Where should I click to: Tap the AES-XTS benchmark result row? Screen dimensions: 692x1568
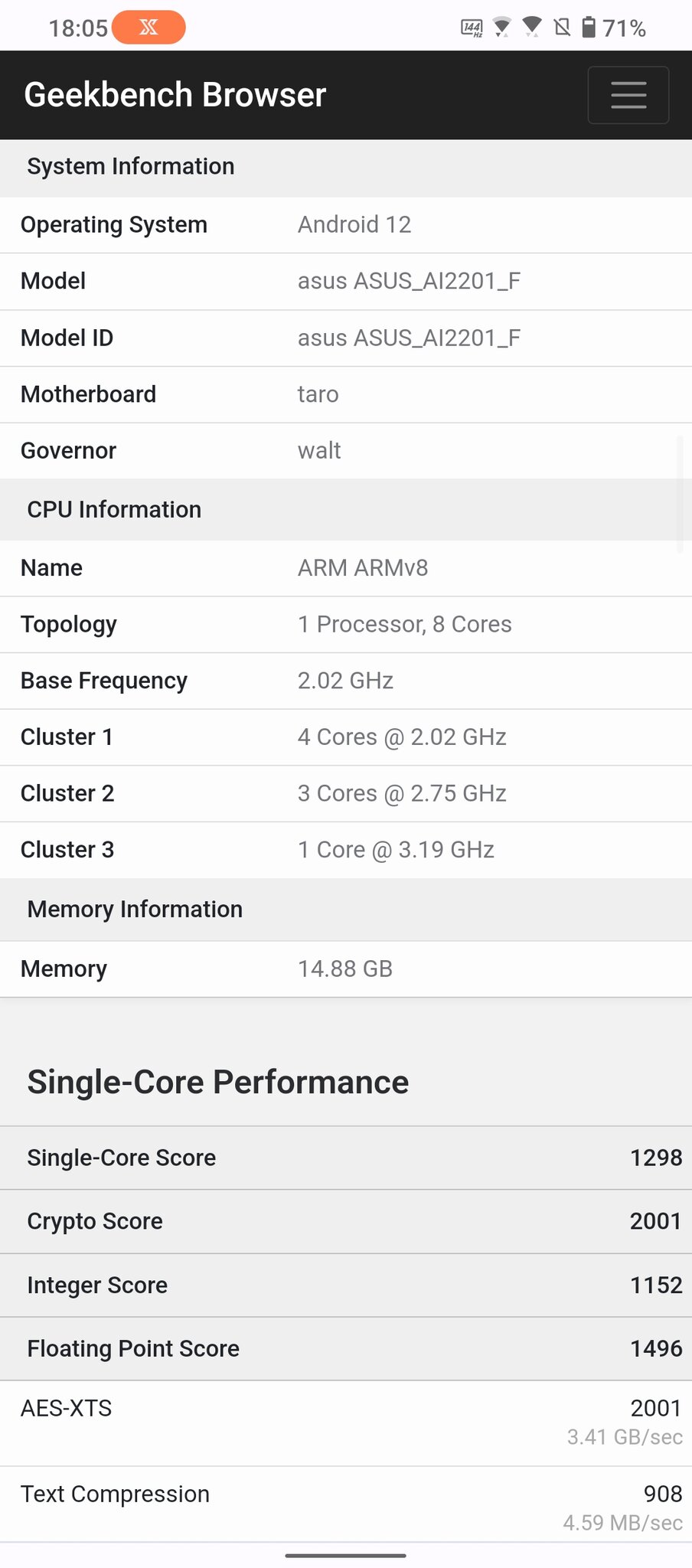(346, 1424)
